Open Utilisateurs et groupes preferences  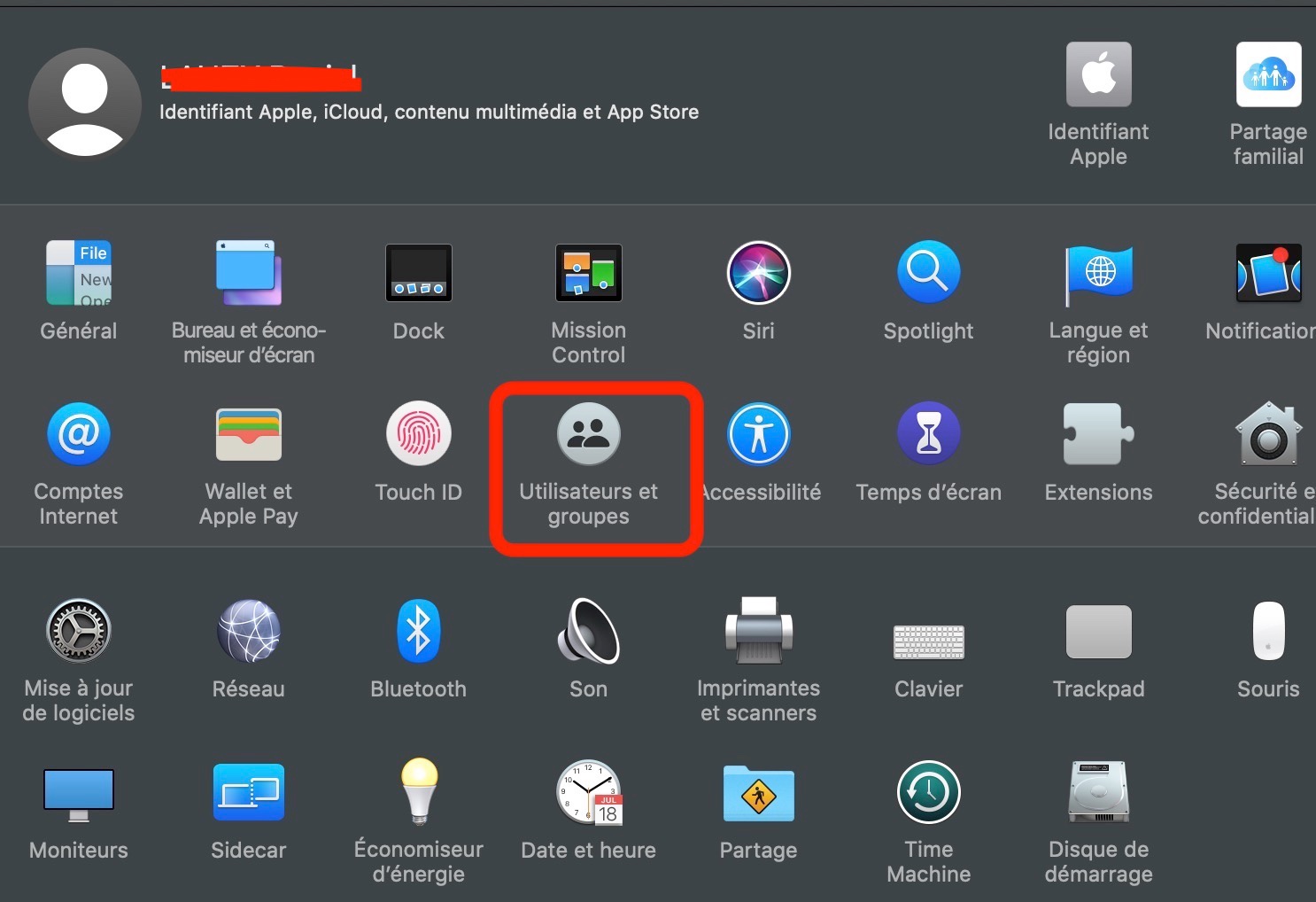pyautogui.click(x=589, y=434)
